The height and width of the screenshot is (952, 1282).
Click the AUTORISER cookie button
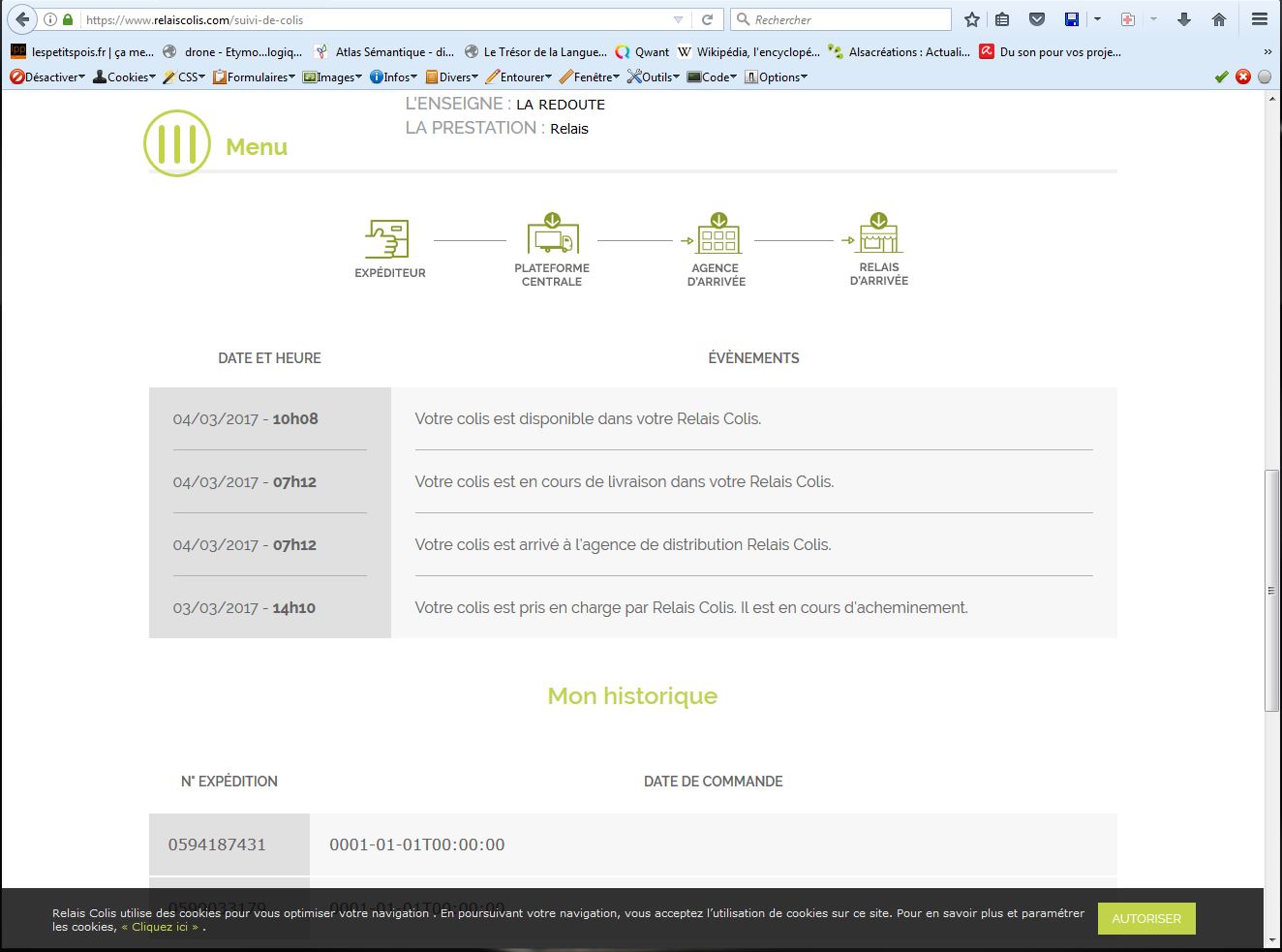pos(1146,918)
